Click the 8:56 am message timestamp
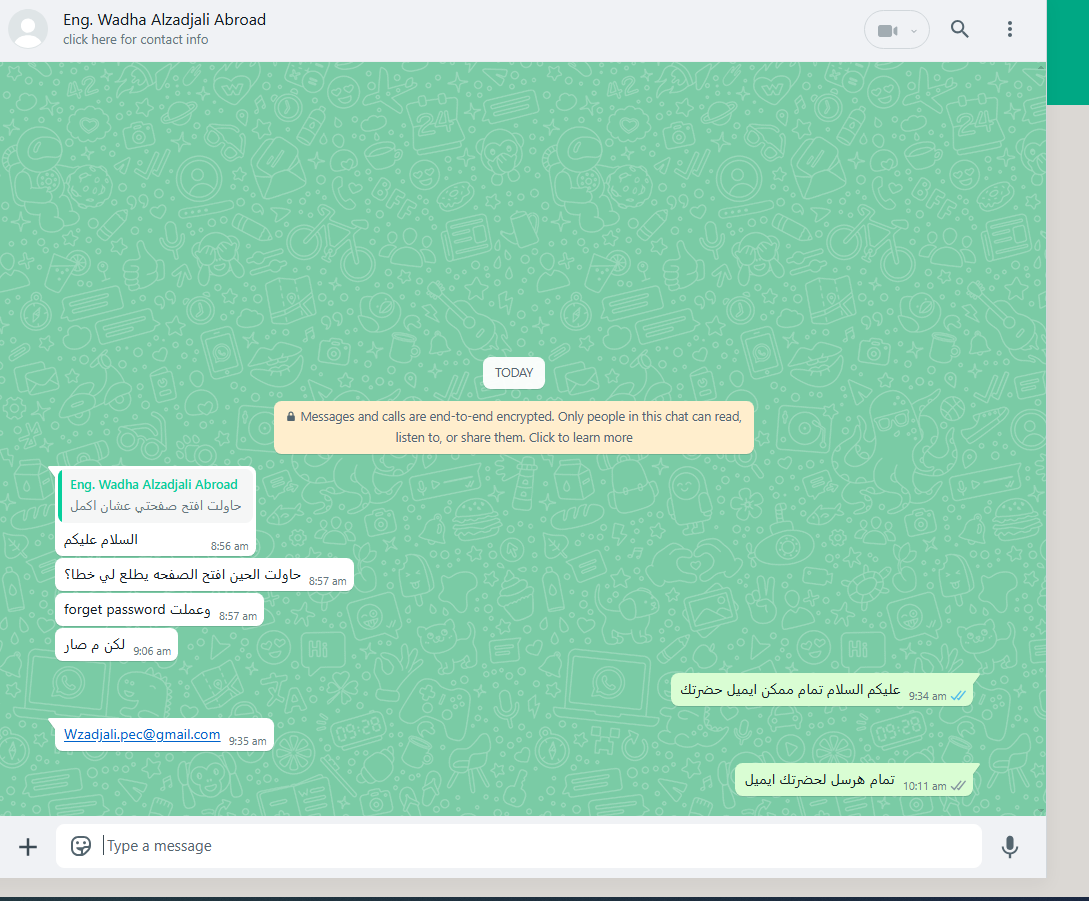 coord(230,546)
